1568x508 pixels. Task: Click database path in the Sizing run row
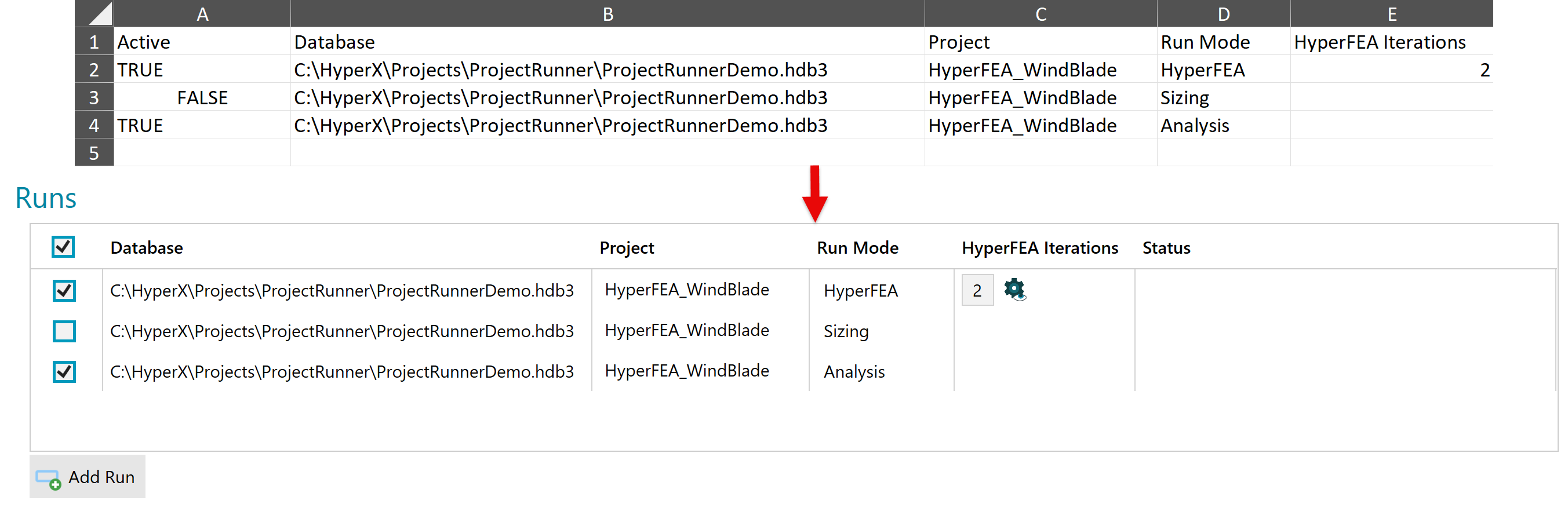click(x=342, y=331)
